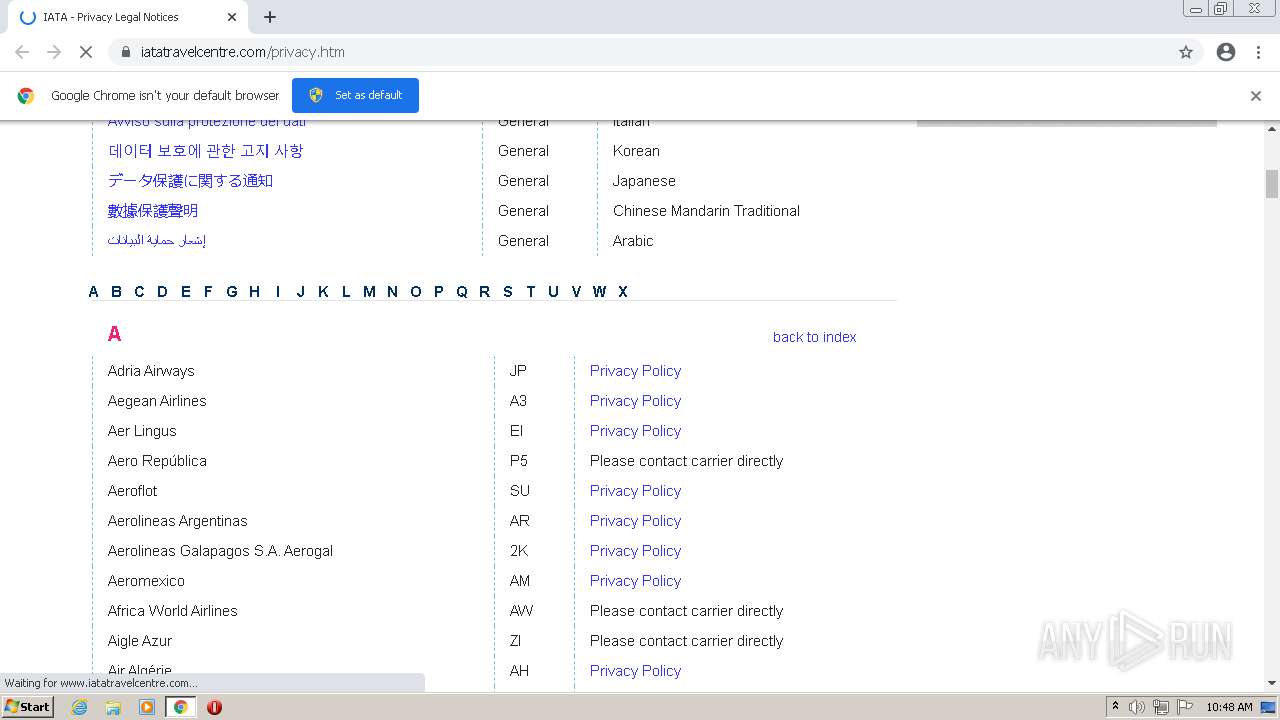Open Windows Explorer folder in taskbar
The width and height of the screenshot is (1280, 720).
pos(113,707)
